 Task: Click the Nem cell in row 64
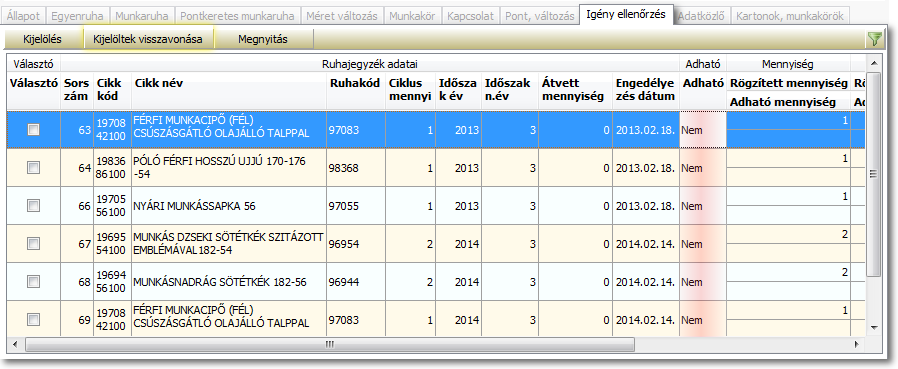click(x=703, y=168)
